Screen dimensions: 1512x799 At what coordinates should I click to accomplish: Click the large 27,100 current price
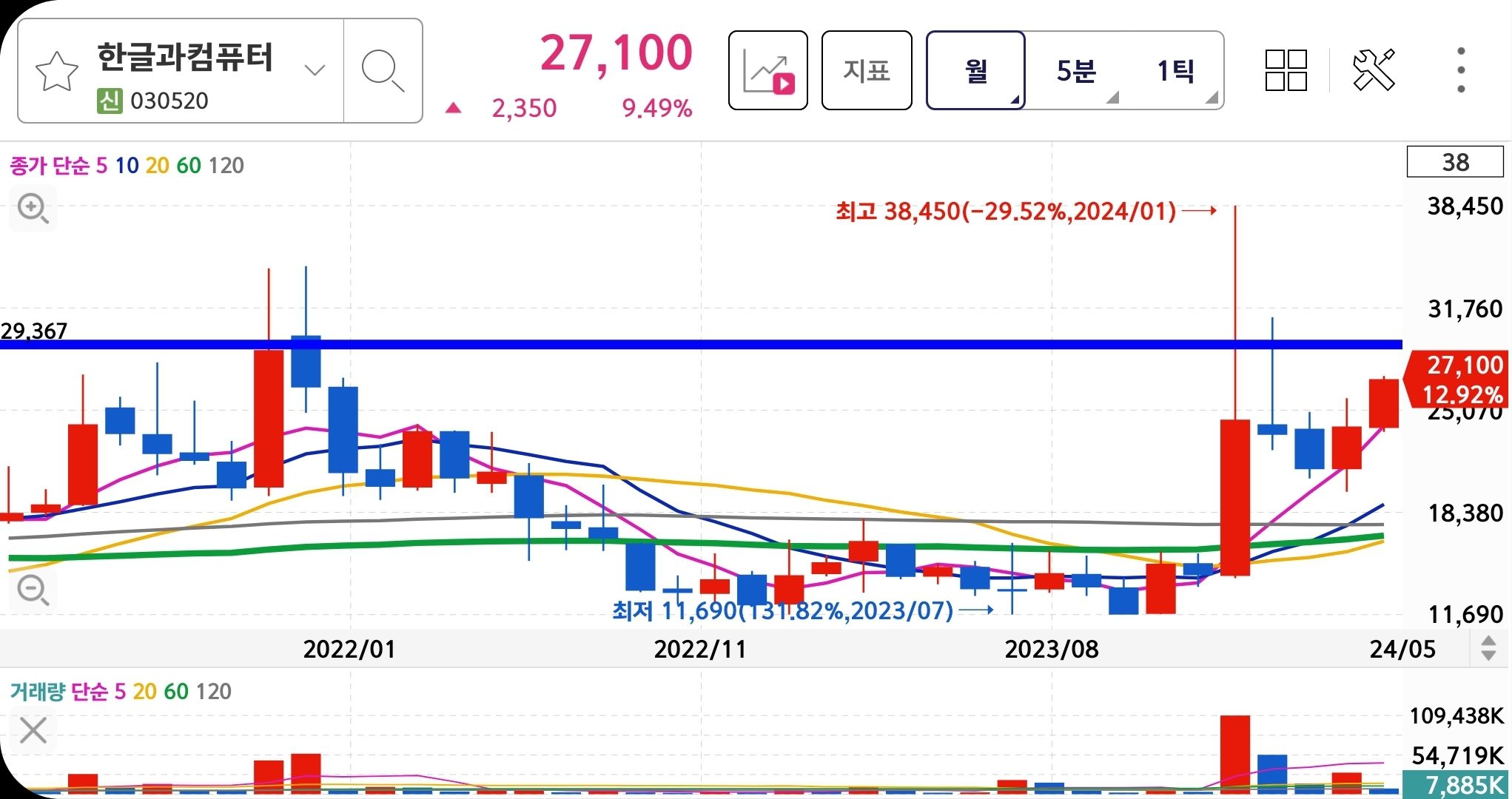coord(616,53)
